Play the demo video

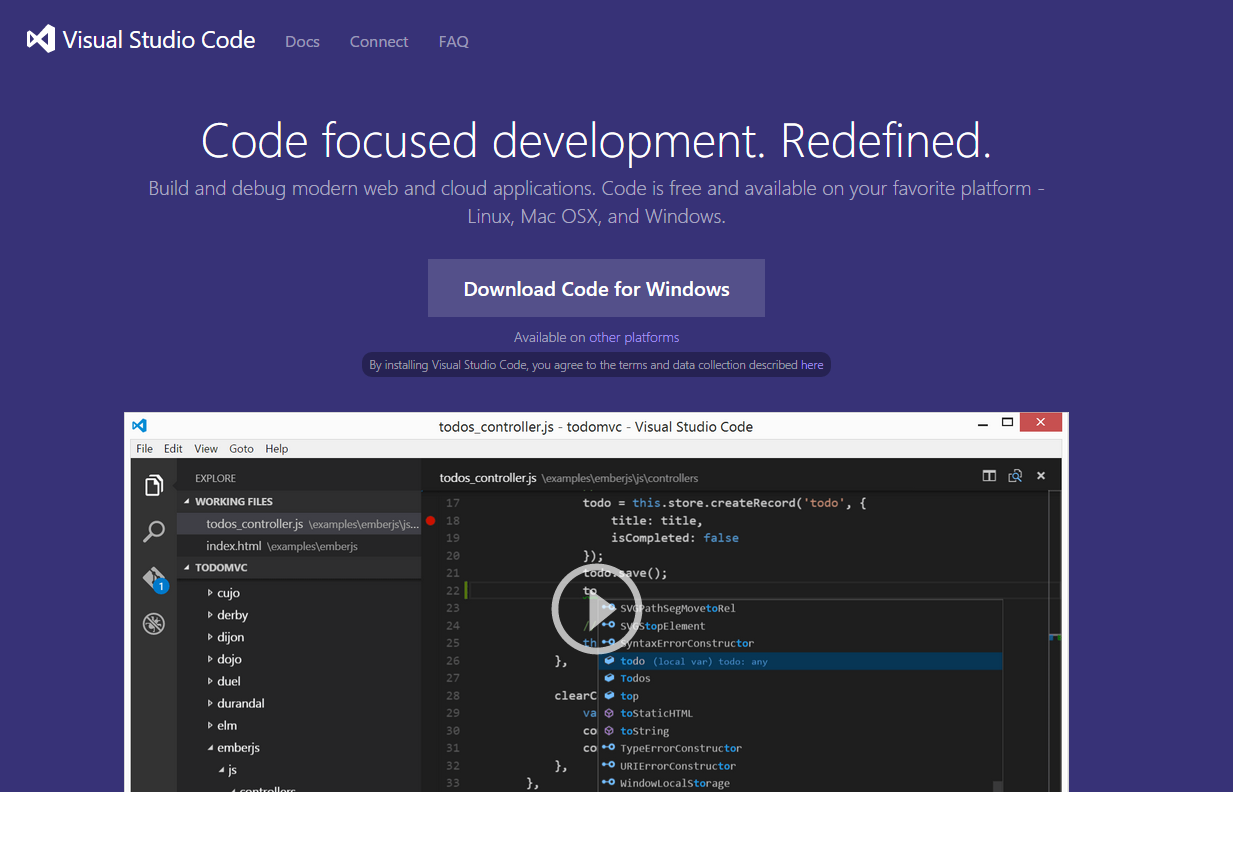pyautogui.click(x=596, y=608)
